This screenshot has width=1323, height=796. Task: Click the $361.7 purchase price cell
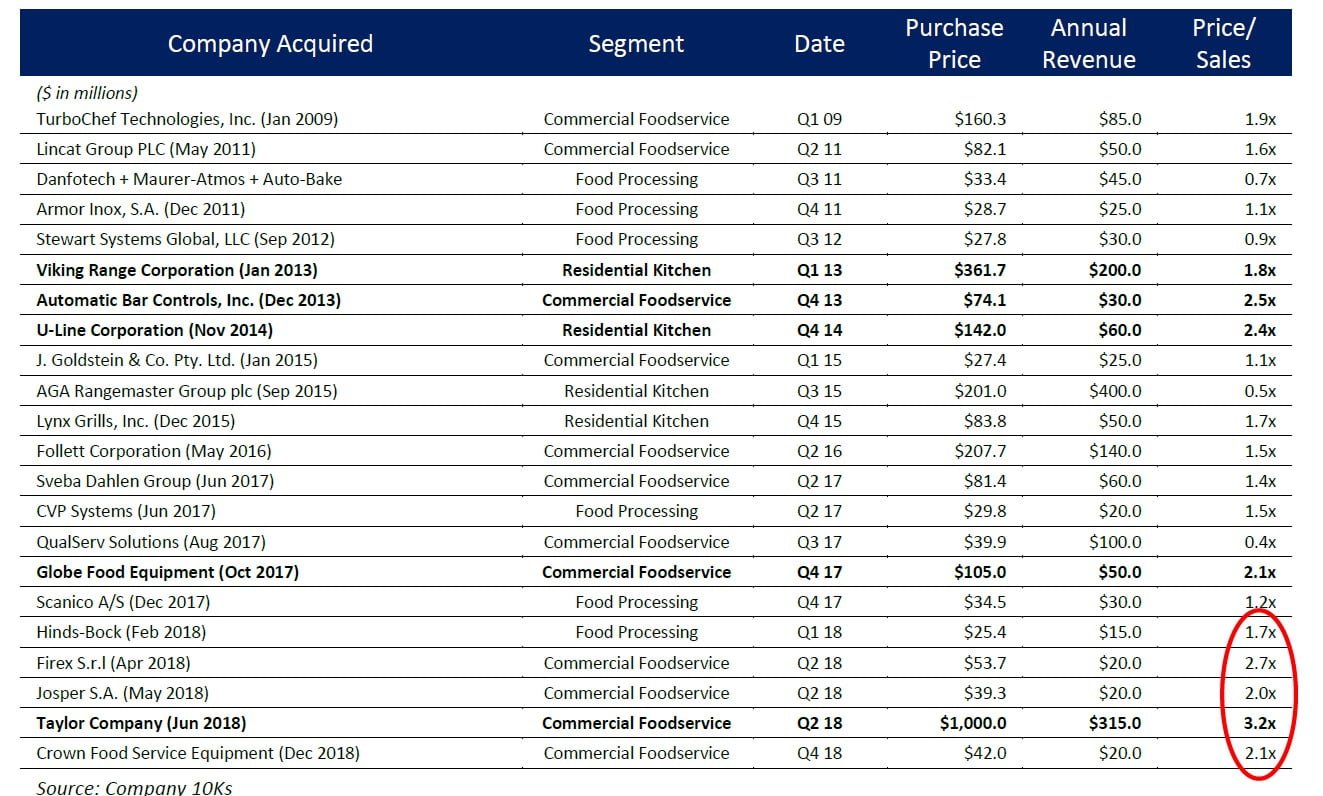tap(978, 270)
